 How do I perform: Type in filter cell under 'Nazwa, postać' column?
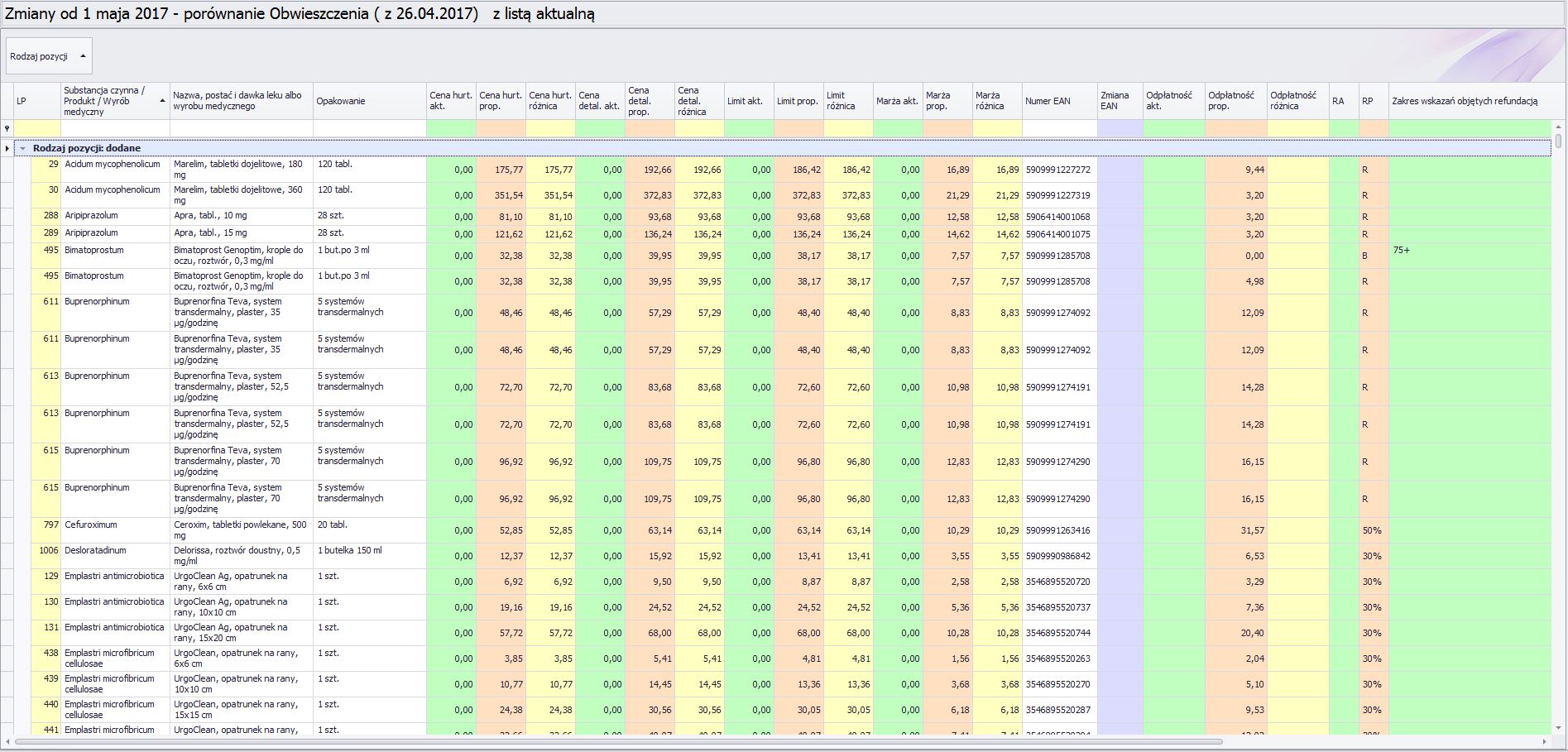point(241,128)
